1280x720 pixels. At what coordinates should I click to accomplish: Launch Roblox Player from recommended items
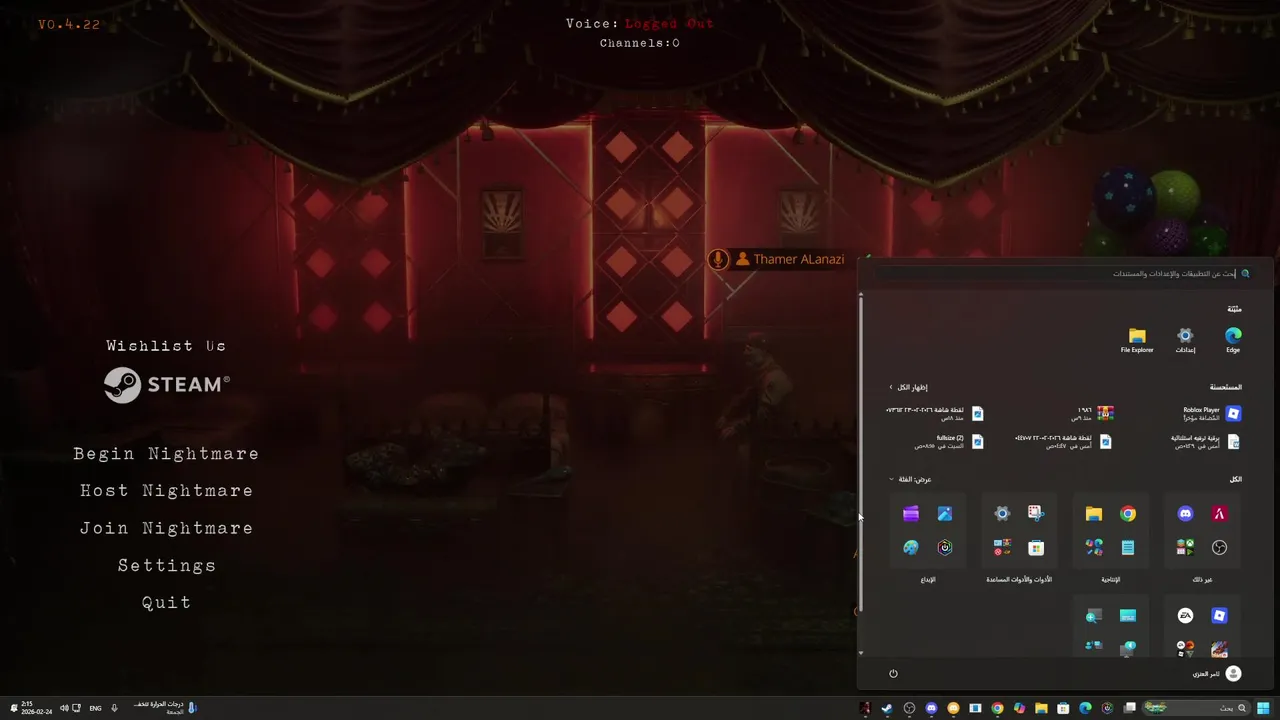[1211, 413]
